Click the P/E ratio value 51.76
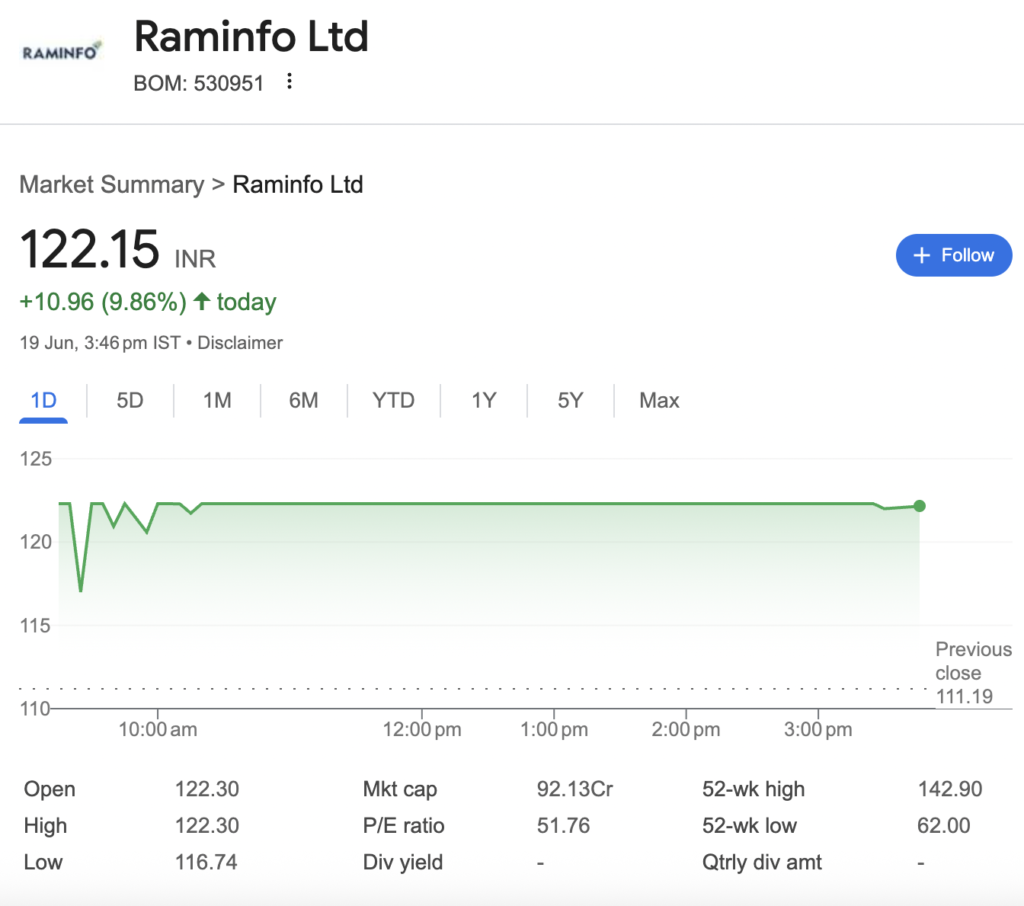1024x906 pixels. point(563,826)
